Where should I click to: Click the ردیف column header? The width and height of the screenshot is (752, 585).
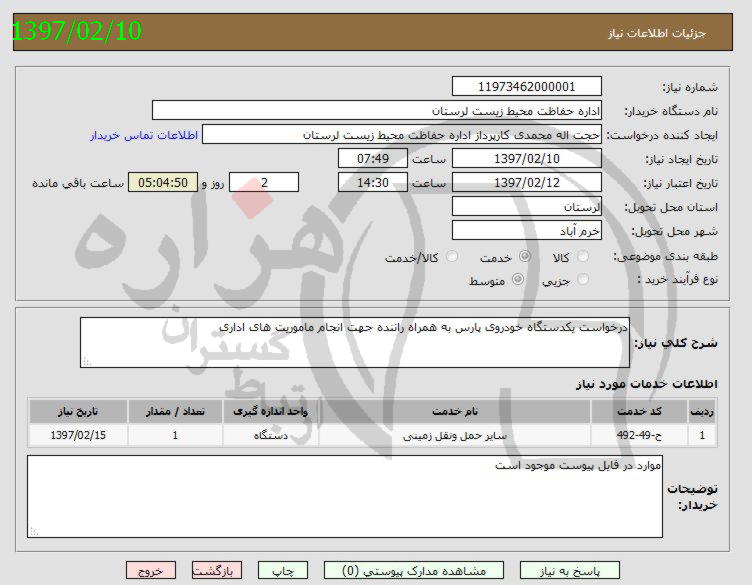(702, 411)
